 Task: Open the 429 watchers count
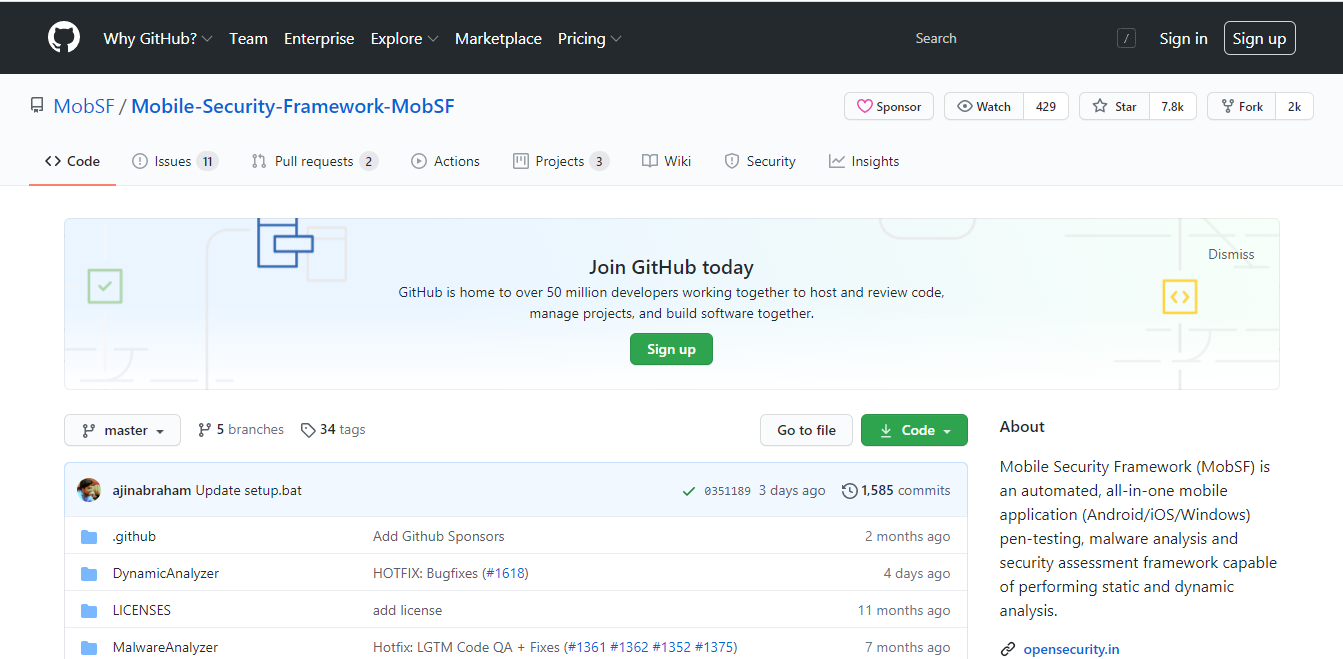click(1046, 106)
